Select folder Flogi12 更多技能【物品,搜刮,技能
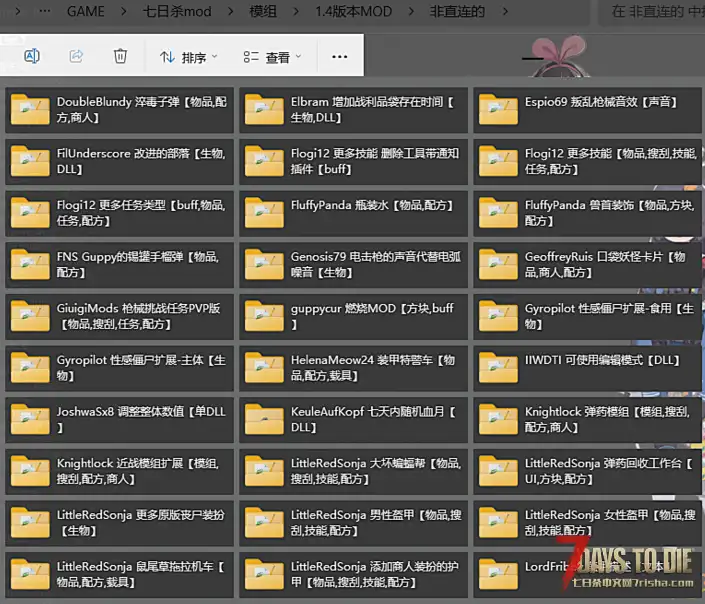 click(587, 161)
